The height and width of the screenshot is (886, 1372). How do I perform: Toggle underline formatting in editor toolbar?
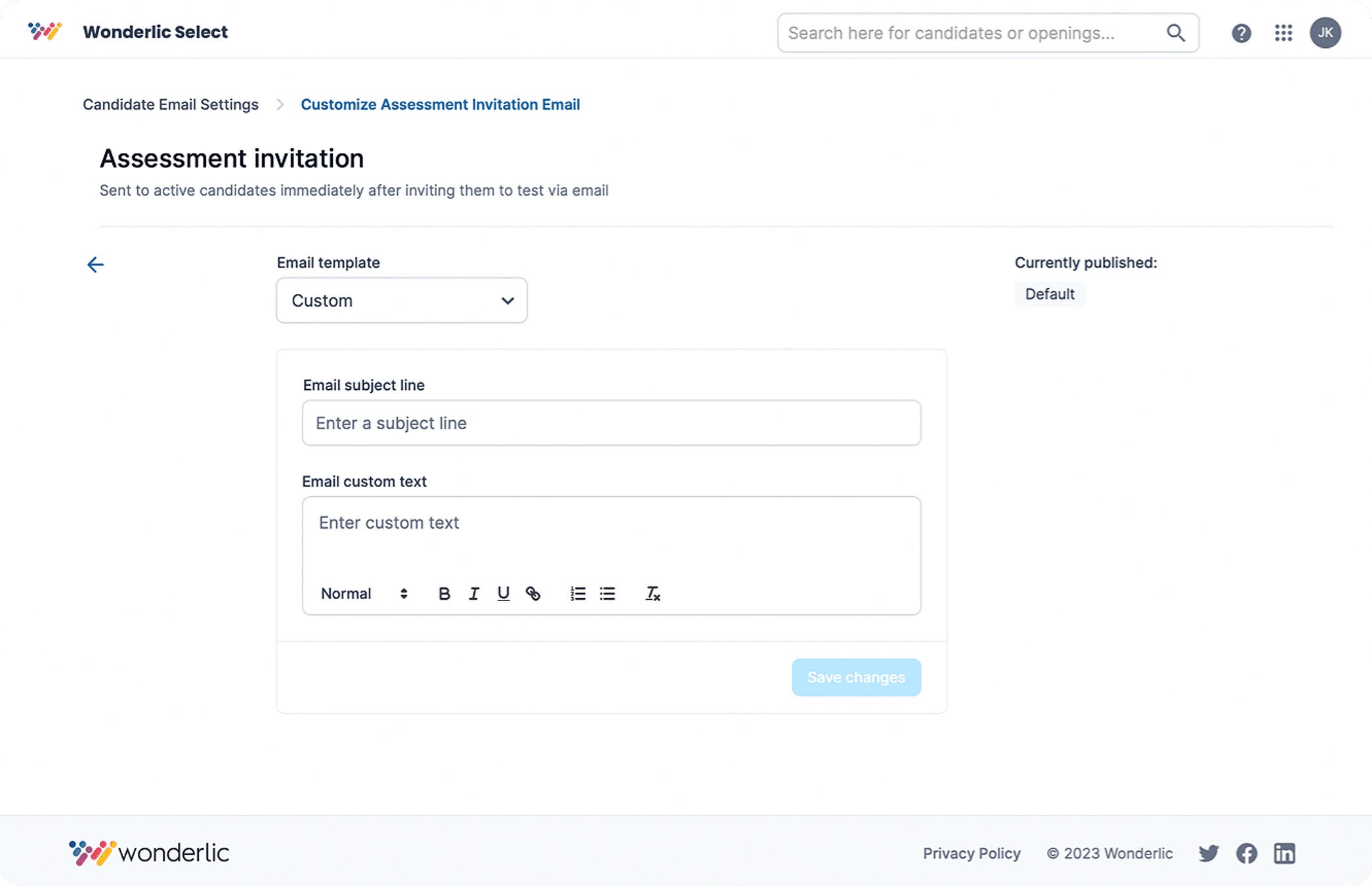click(503, 594)
